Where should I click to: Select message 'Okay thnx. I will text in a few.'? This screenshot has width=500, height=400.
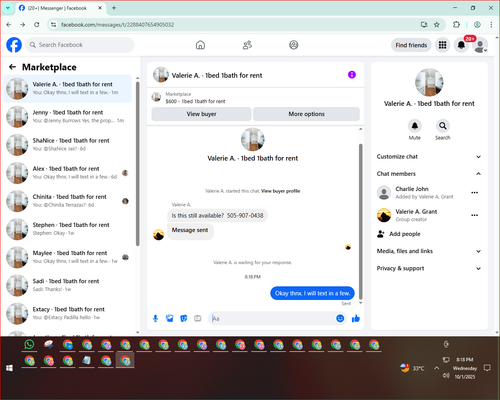click(x=312, y=293)
